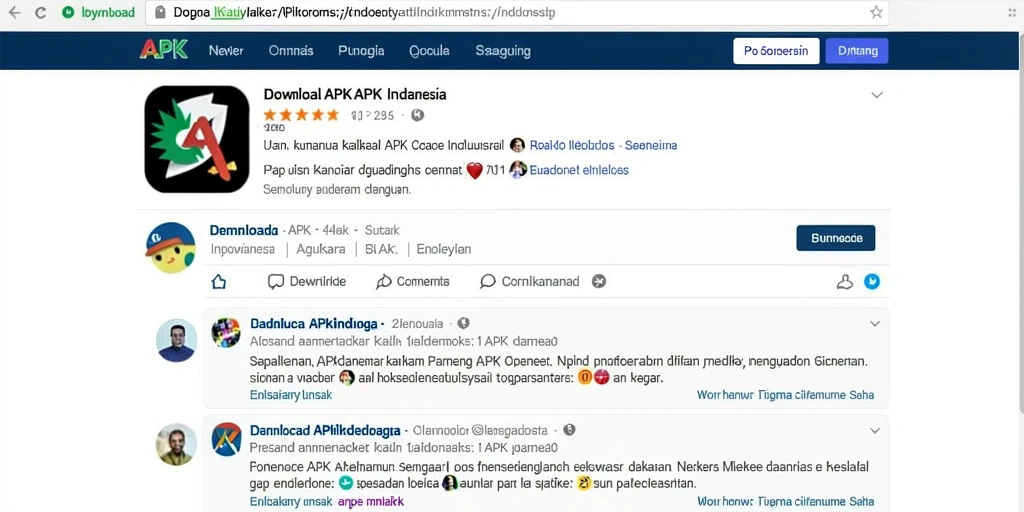Viewport: 1024px width, 512px height.
Task: Open the Euadonet elnleloss link
Action: (x=579, y=170)
